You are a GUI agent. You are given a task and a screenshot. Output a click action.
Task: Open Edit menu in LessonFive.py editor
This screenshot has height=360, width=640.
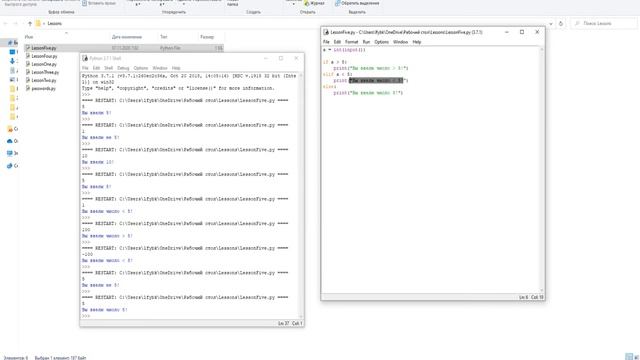point(337,42)
